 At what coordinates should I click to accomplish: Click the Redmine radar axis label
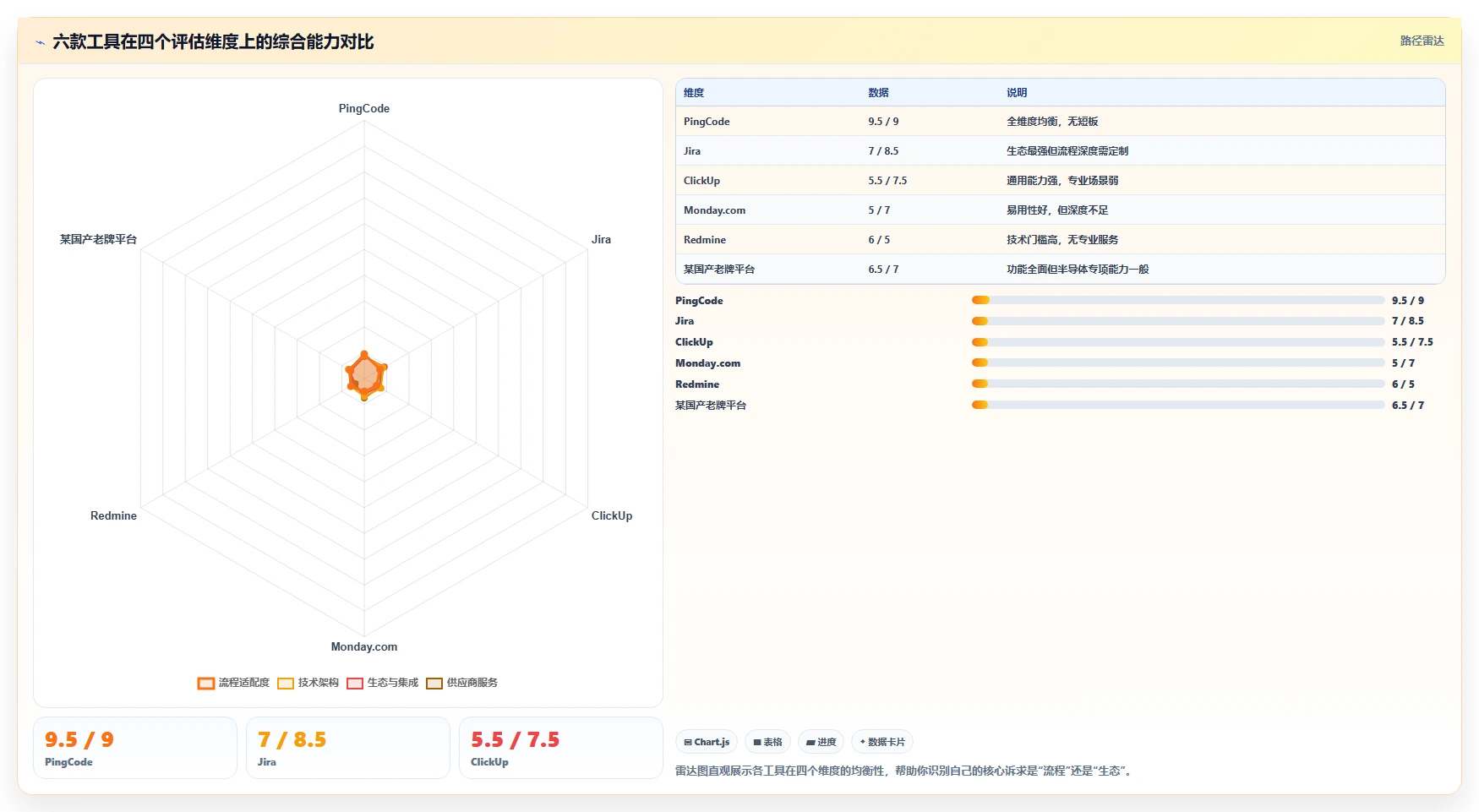[x=113, y=515]
